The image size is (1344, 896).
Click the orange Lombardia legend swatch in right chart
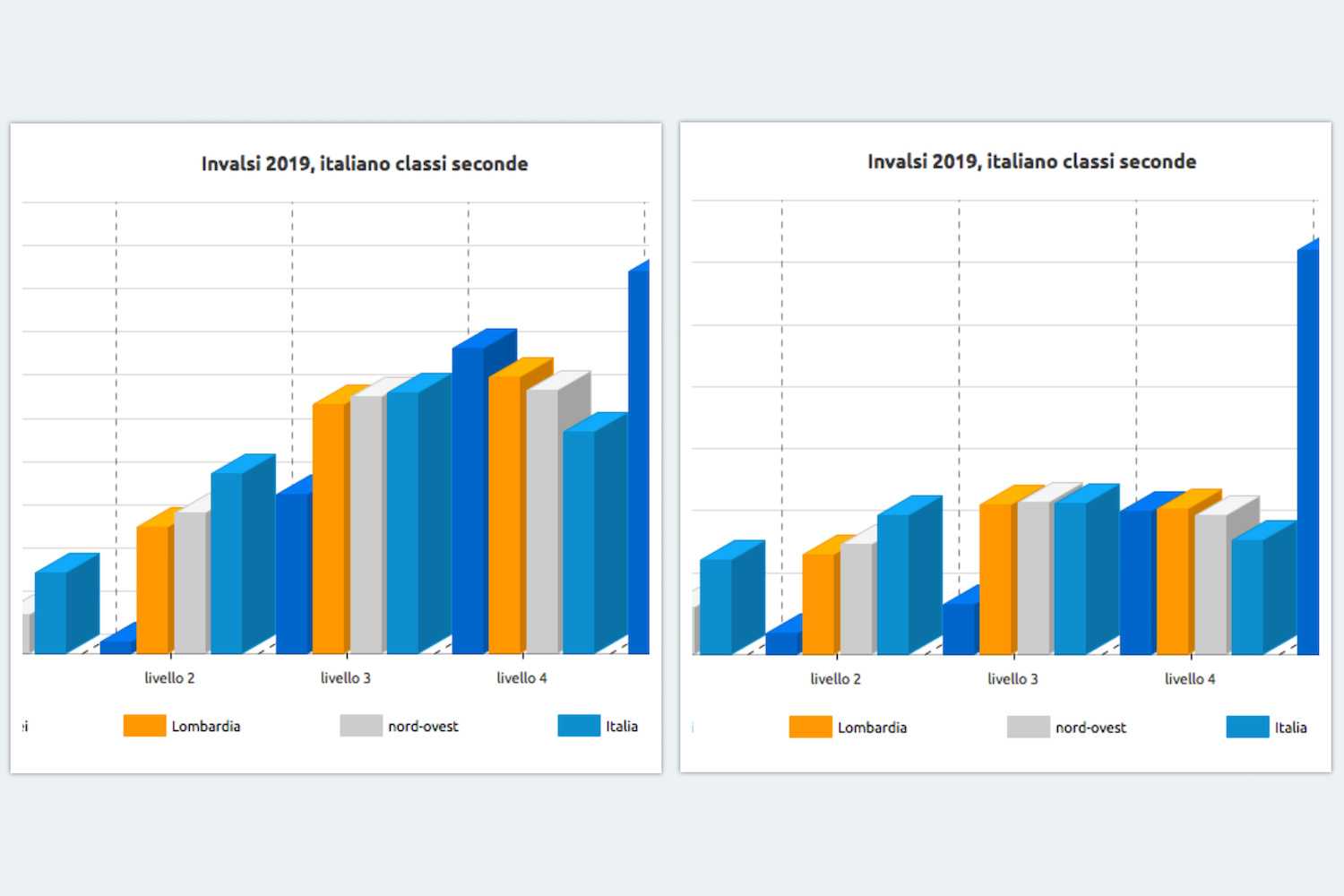[810, 727]
